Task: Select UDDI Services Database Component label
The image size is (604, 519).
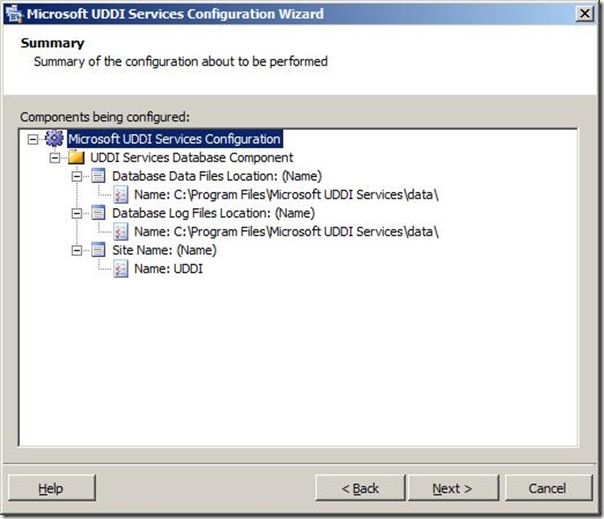Action: (x=191, y=157)
